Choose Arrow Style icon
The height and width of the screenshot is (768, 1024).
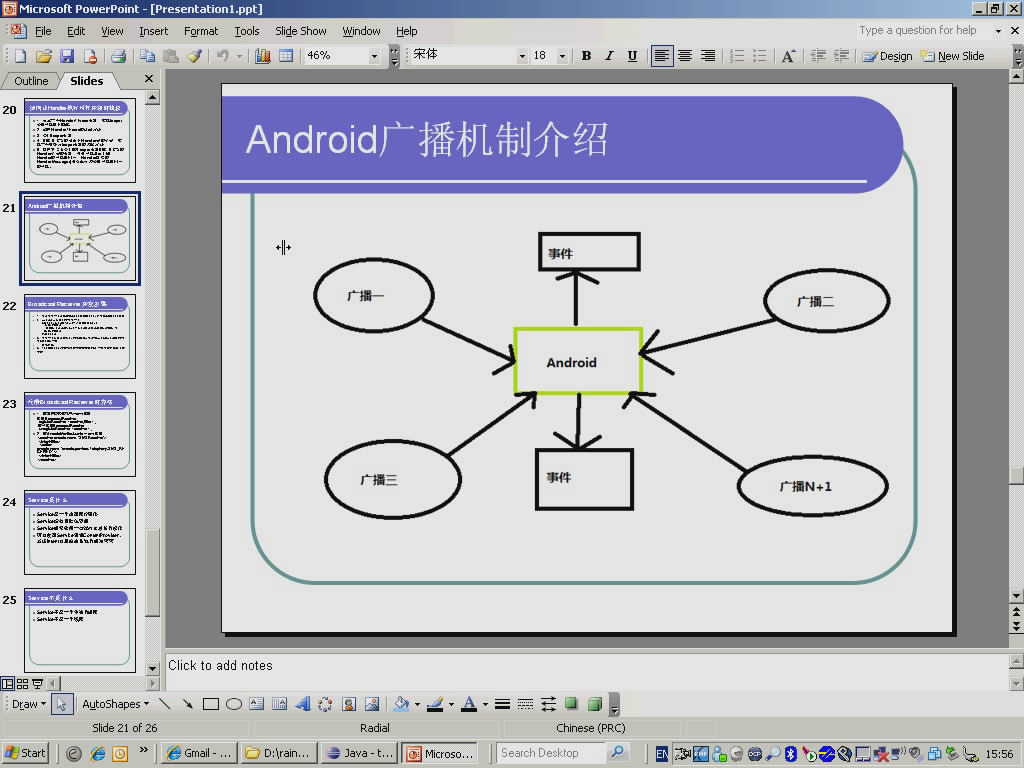tap(549, 704)
